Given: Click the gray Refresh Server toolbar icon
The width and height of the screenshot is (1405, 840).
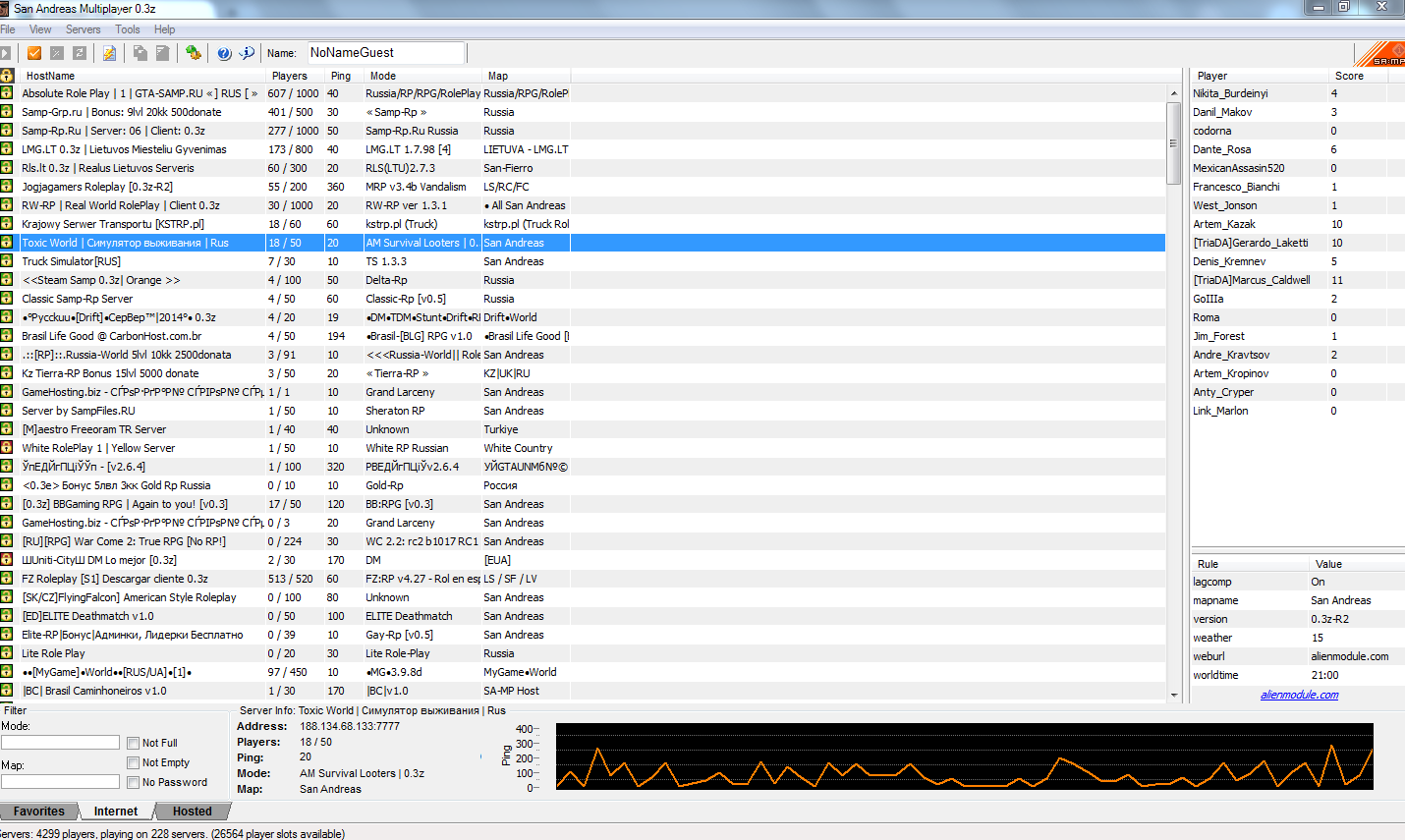Looking at the screenshot, I should point(80,53).
